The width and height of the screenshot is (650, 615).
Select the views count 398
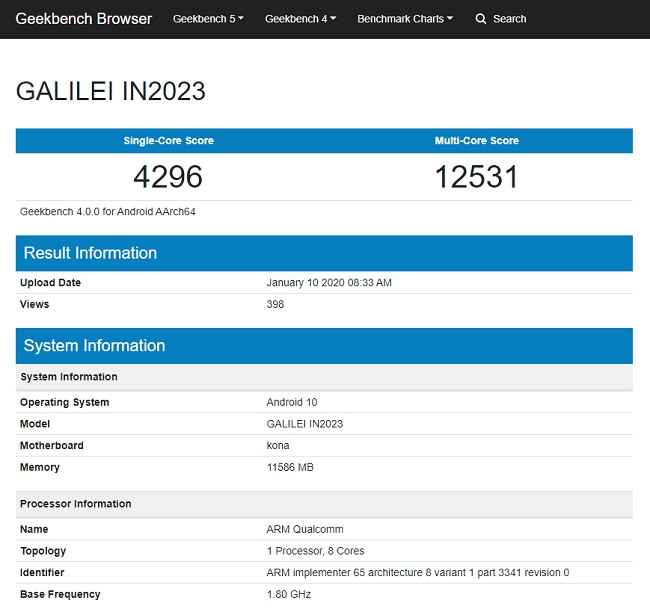(275, 304)
